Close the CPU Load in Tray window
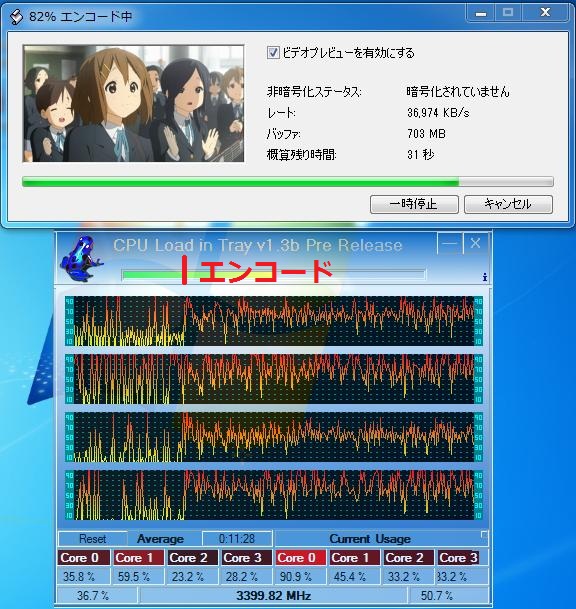This screenshot has width=576, height=609. point(475,244)
